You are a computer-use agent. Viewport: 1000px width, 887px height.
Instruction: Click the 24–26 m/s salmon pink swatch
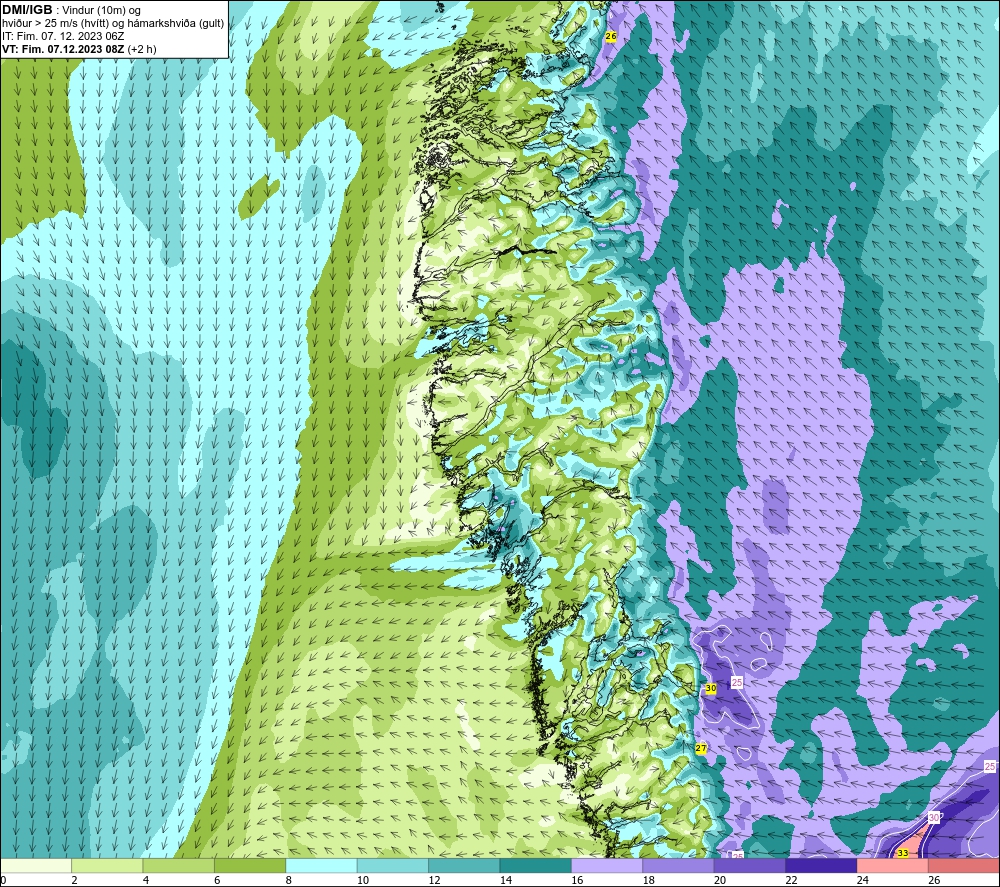point(893,865)
